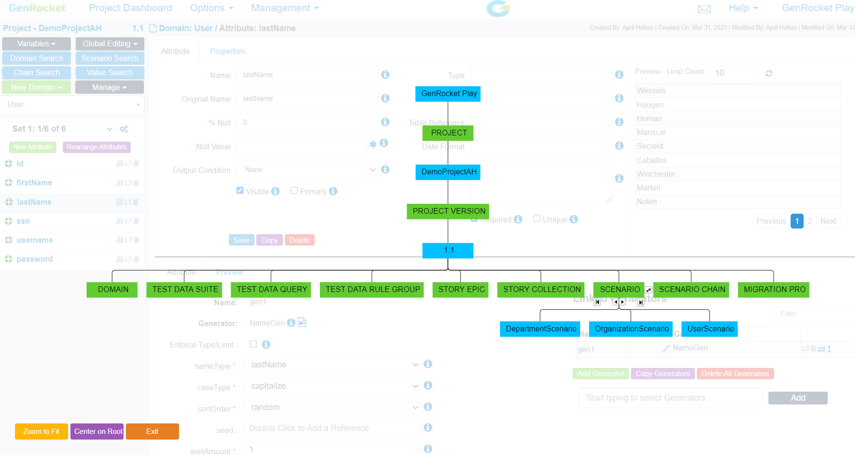Click info icon next to Unique checkbox

pyautogui.click(x=574, y=219)
